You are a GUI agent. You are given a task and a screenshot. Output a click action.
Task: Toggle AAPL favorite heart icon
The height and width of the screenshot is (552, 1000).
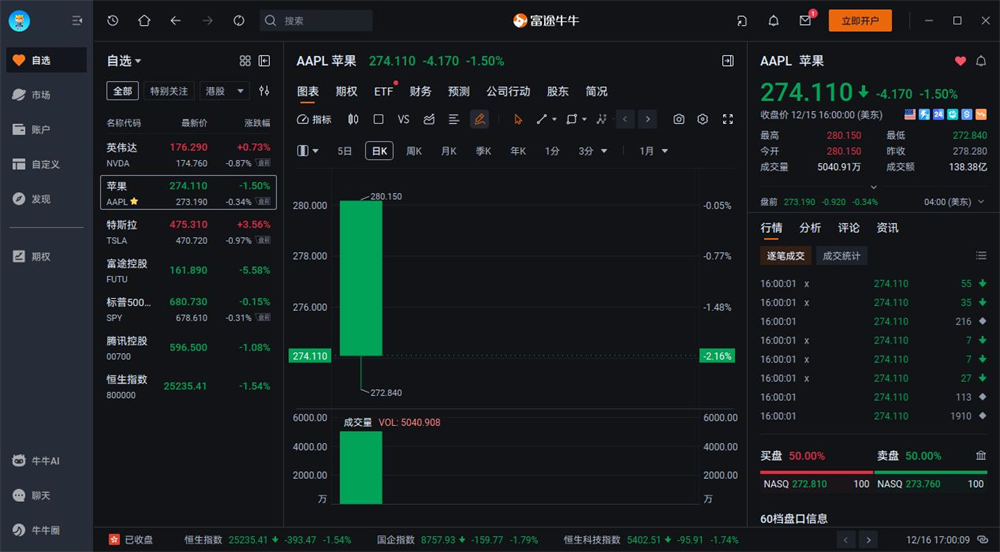click(960, 61)
